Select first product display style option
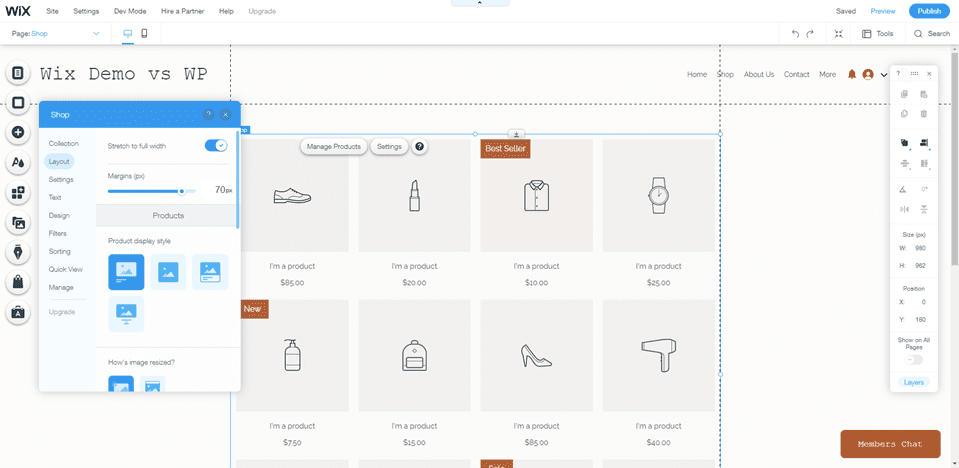The width and height of the screenshot is (959, 468). (x=126, y=272)
